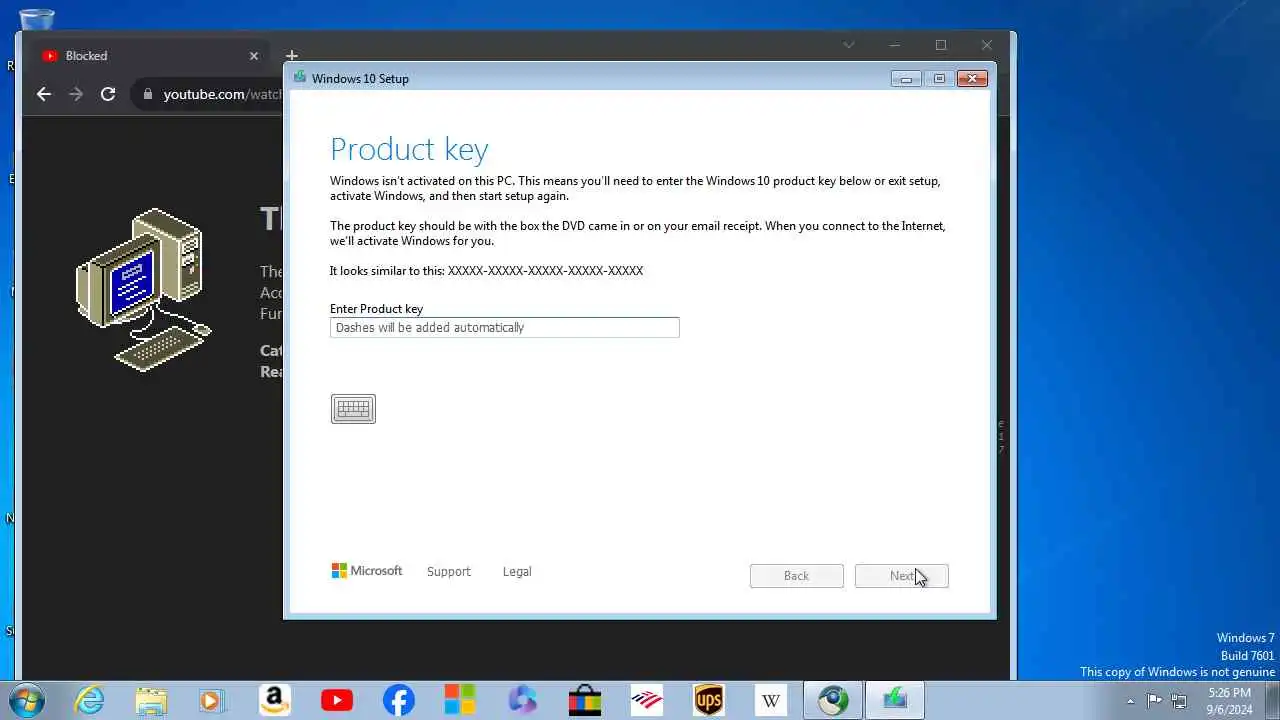
Task: Open the network icon in system tray
Action: 1179,700
